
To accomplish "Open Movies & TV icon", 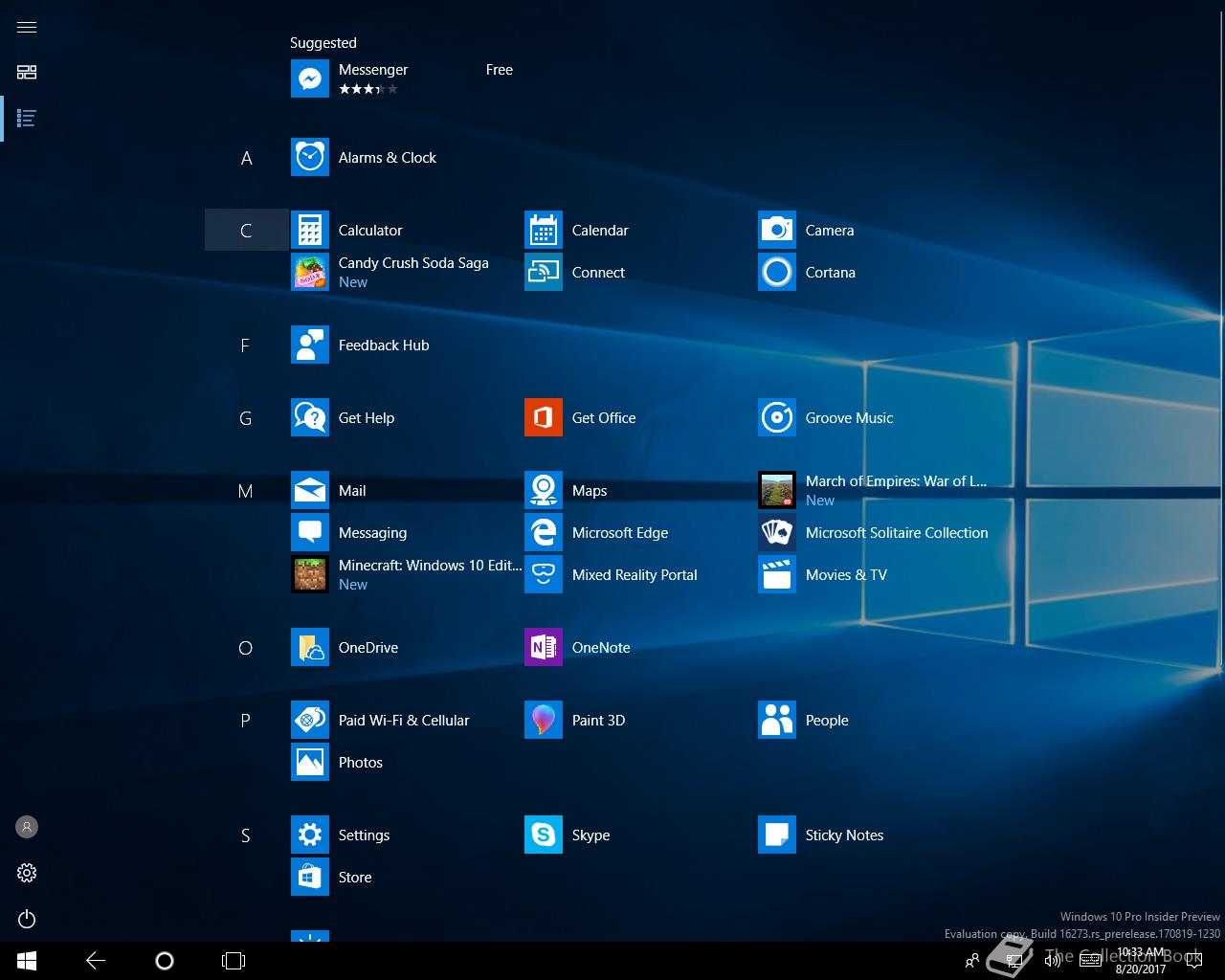I will click(x=777, y=574).
